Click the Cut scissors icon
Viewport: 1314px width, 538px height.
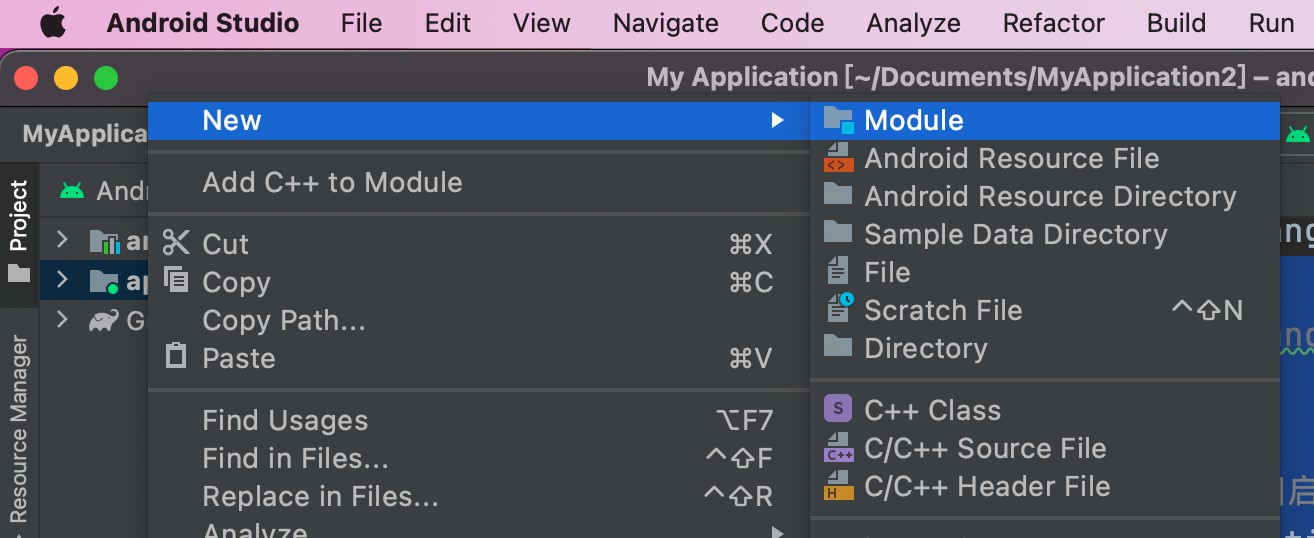[176, 243]
